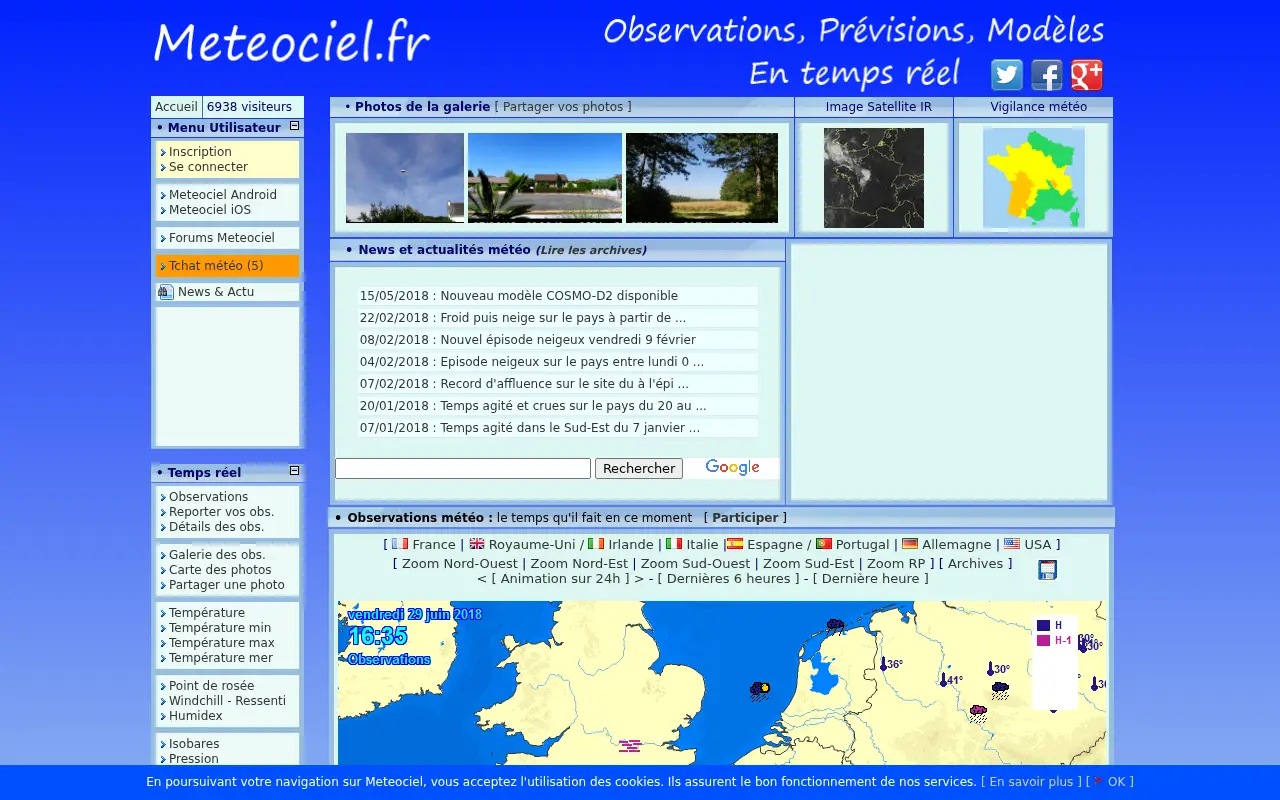Select the Espagne flag icon
1280x800 pixels.
735,544
